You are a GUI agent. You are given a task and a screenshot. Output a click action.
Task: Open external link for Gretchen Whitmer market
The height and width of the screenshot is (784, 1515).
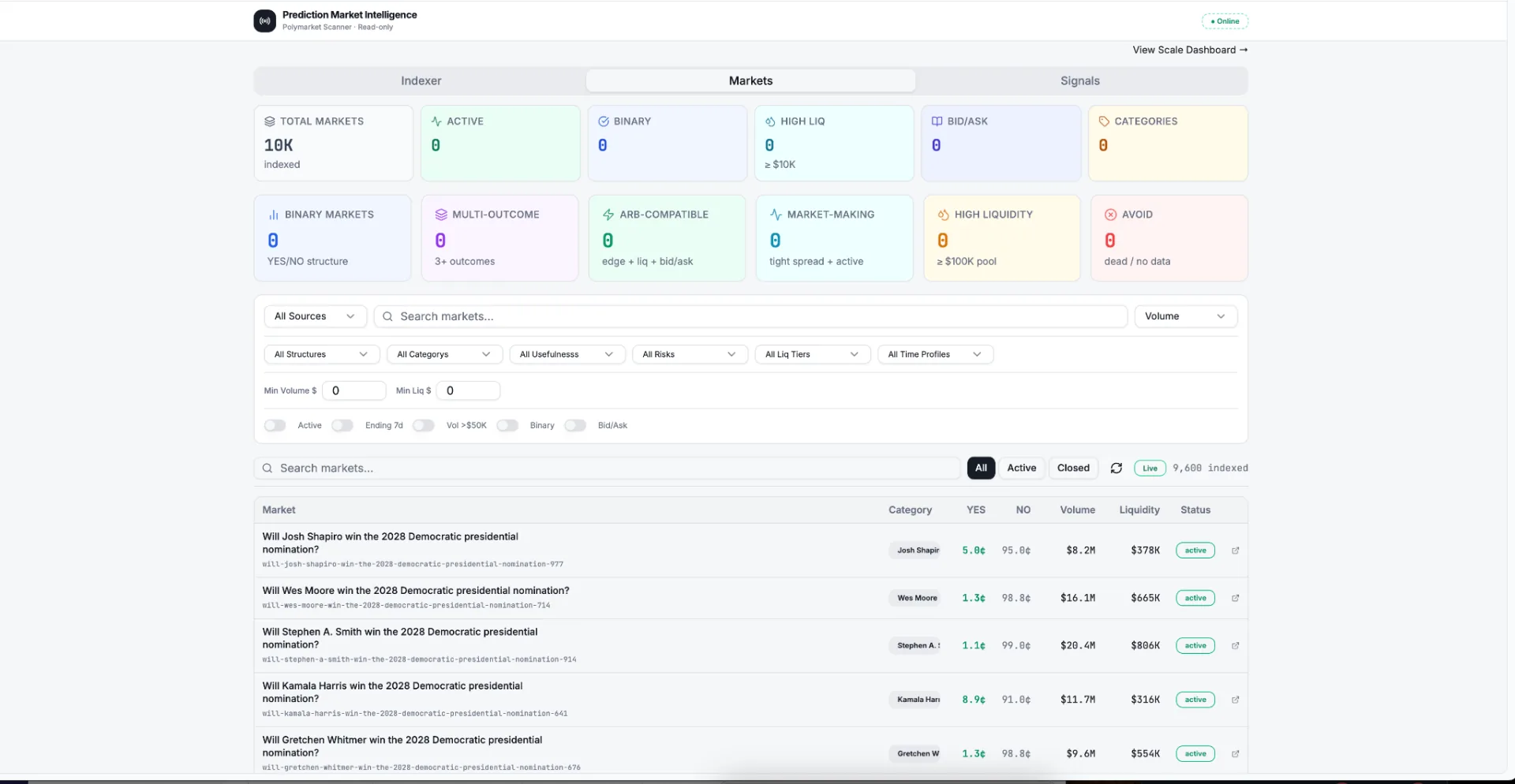[1235, 753]
